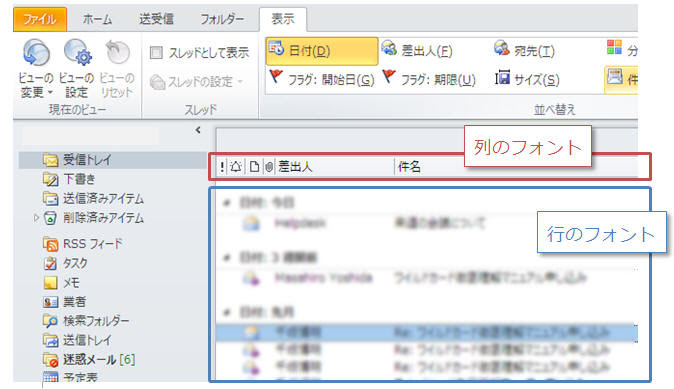The width and height of the screenshot is (674, 389).
Task: Open the ファイル tab
Action: point(40,19)
